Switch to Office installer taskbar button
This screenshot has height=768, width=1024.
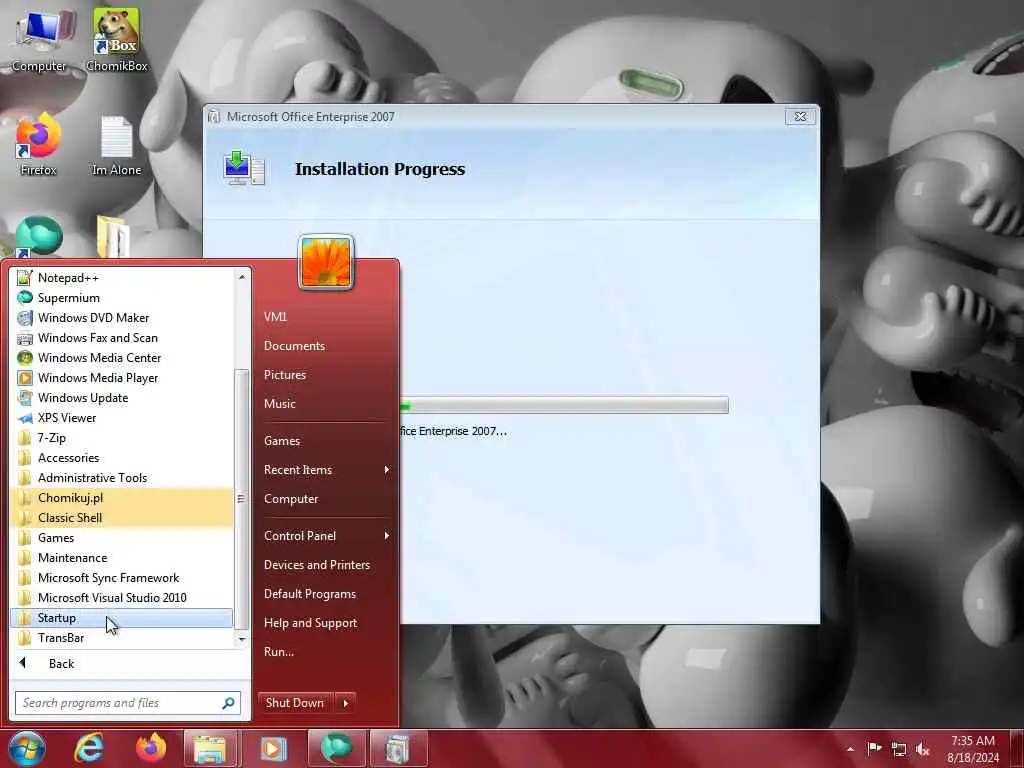tap(398, 748)
